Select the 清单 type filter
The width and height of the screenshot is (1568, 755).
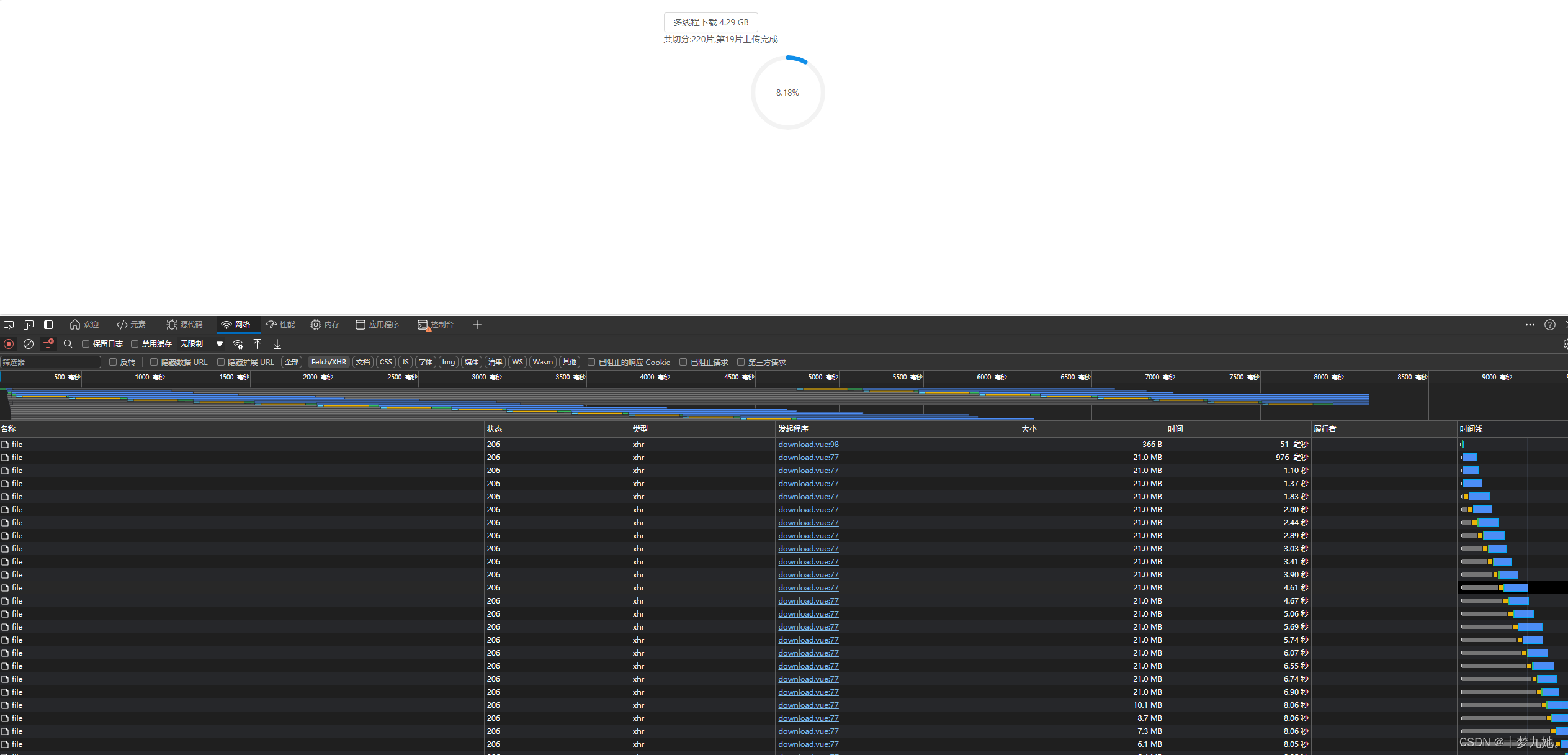[x=495, y=362]
